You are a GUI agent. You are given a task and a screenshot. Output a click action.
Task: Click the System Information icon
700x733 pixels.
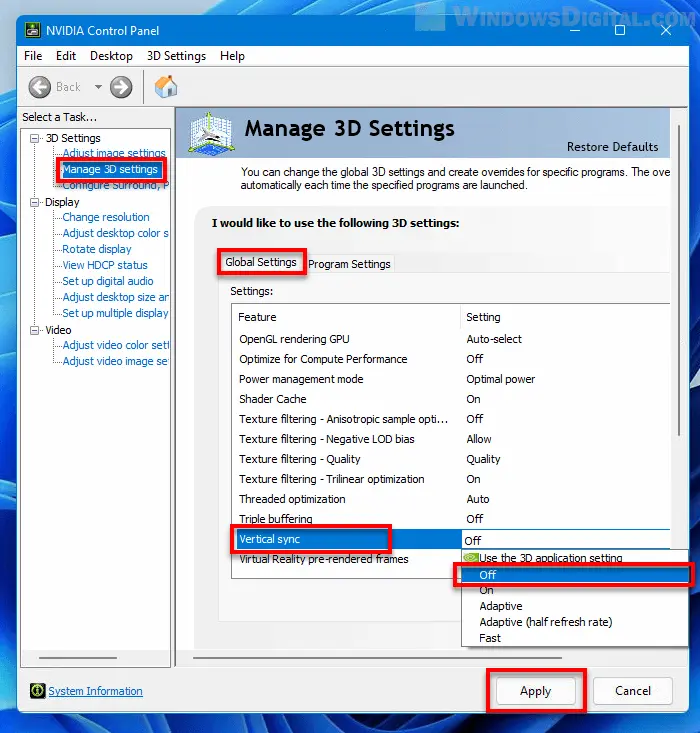coord(38,691)
